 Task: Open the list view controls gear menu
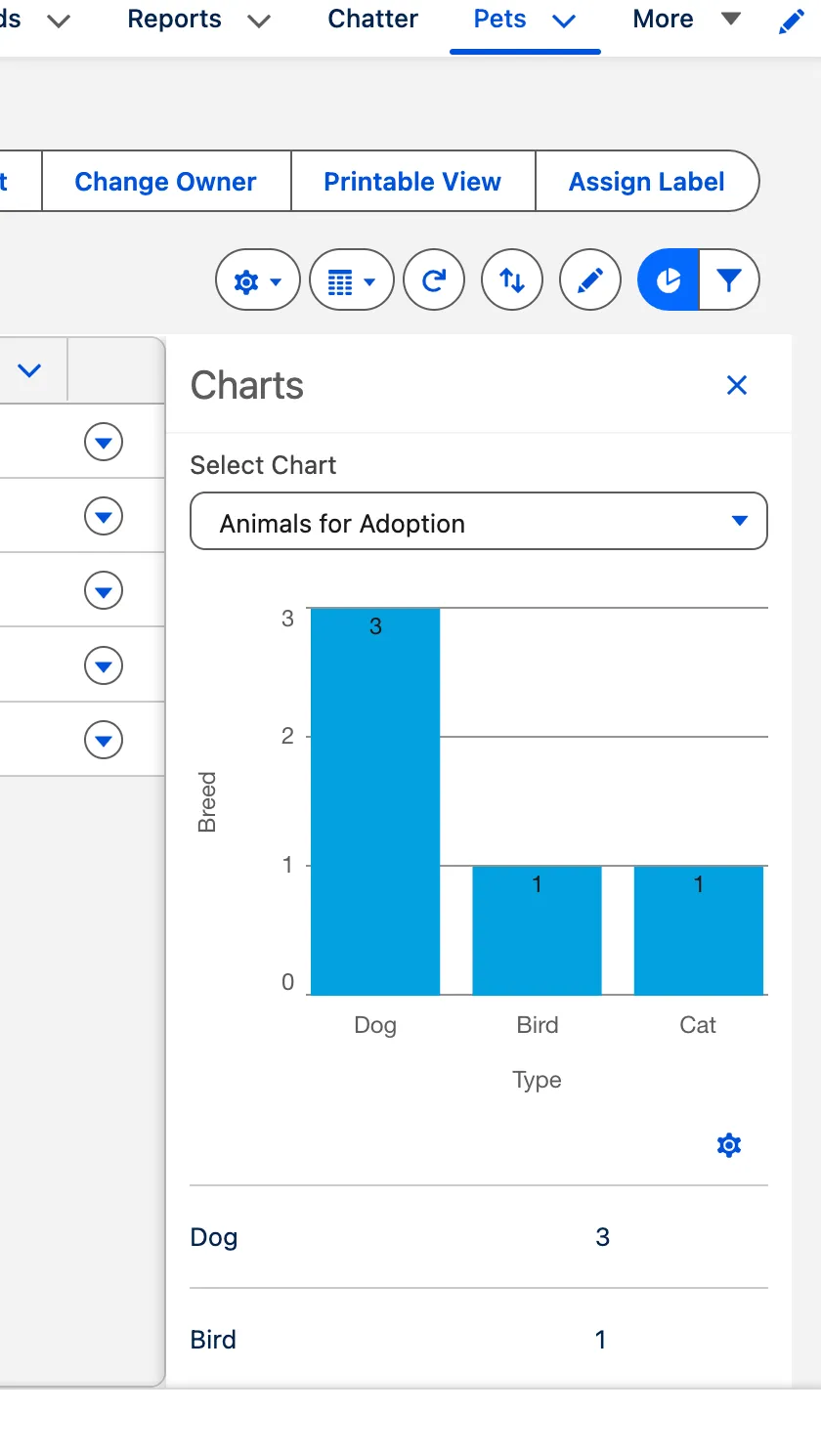[x=257, y=281]
